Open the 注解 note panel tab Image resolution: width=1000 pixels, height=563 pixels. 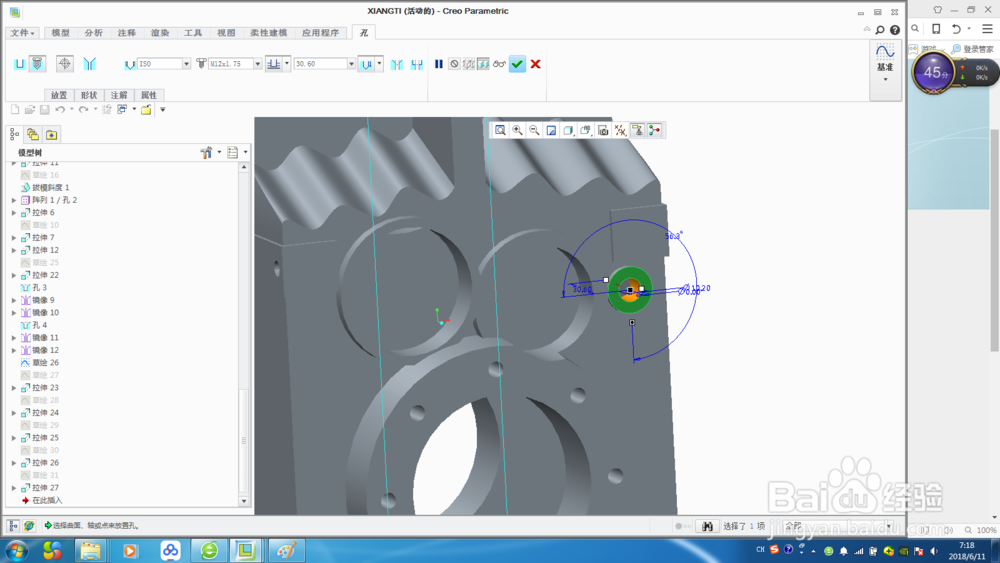(x=119, y=95)
